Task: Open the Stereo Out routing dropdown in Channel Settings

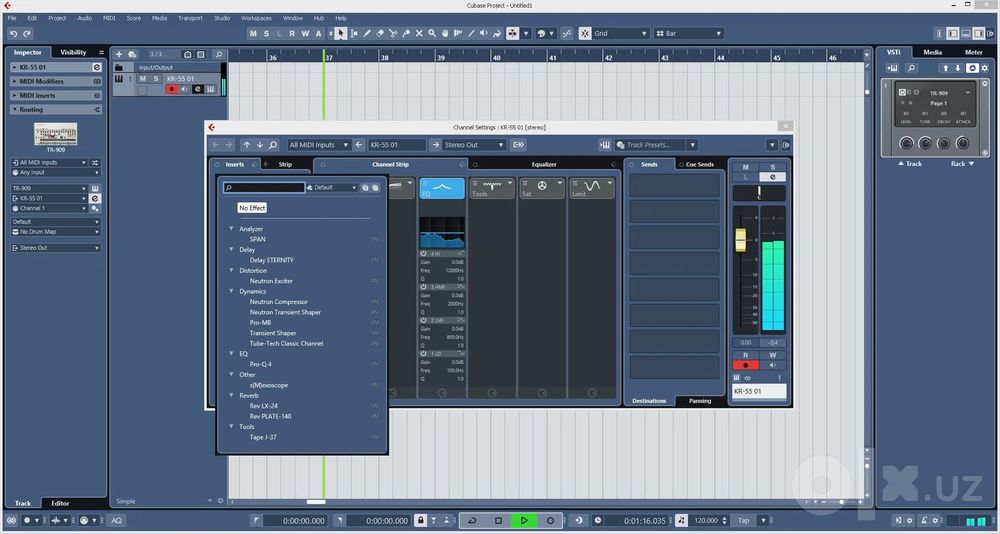Action: point(474,145)
